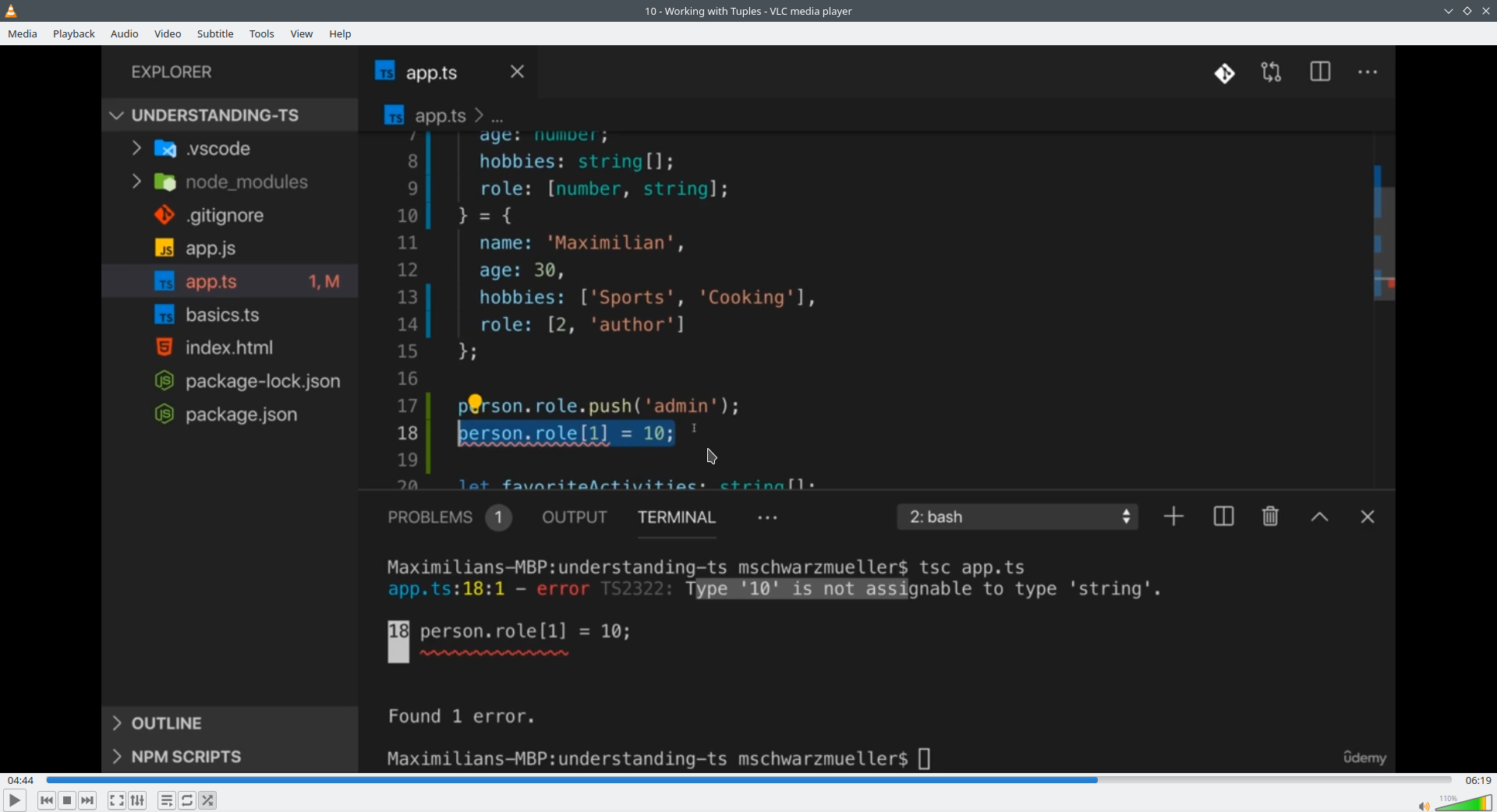Open the Tools menu
Image resolution: width=1497 pixels, height=812 pixels.
point(262,34)
